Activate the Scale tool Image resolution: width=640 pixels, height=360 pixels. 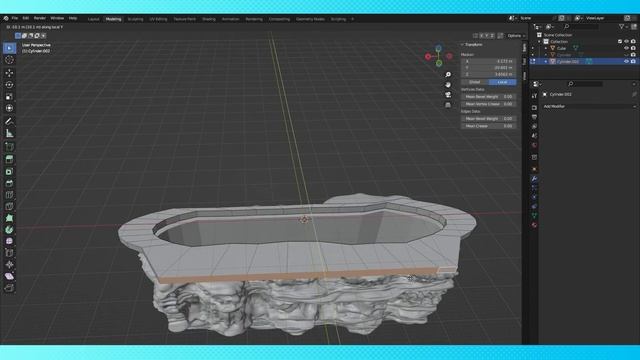point(9,97)
